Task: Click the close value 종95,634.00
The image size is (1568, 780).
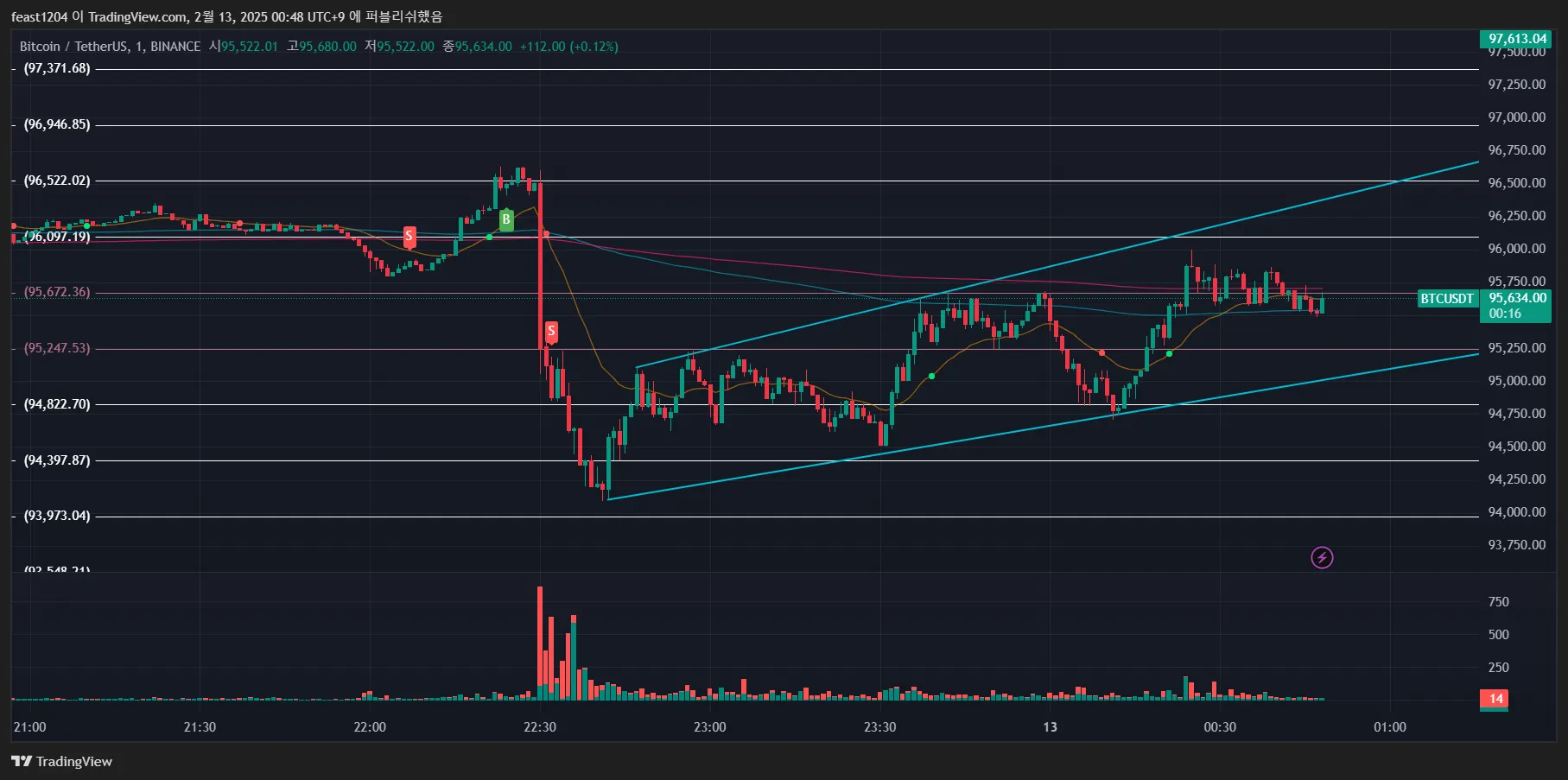Action: pos(478,47)
